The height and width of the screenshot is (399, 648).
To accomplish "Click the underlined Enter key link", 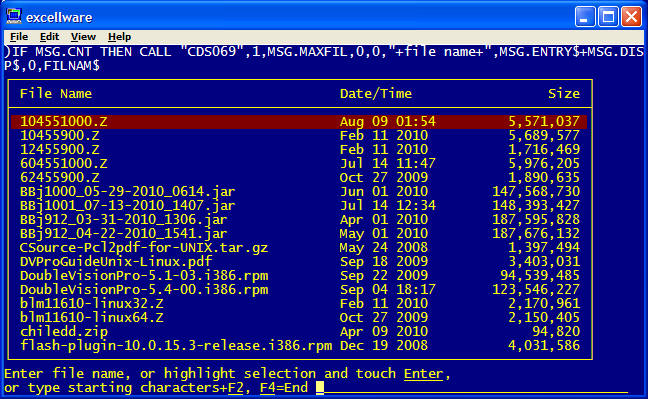I will point(423,374).
